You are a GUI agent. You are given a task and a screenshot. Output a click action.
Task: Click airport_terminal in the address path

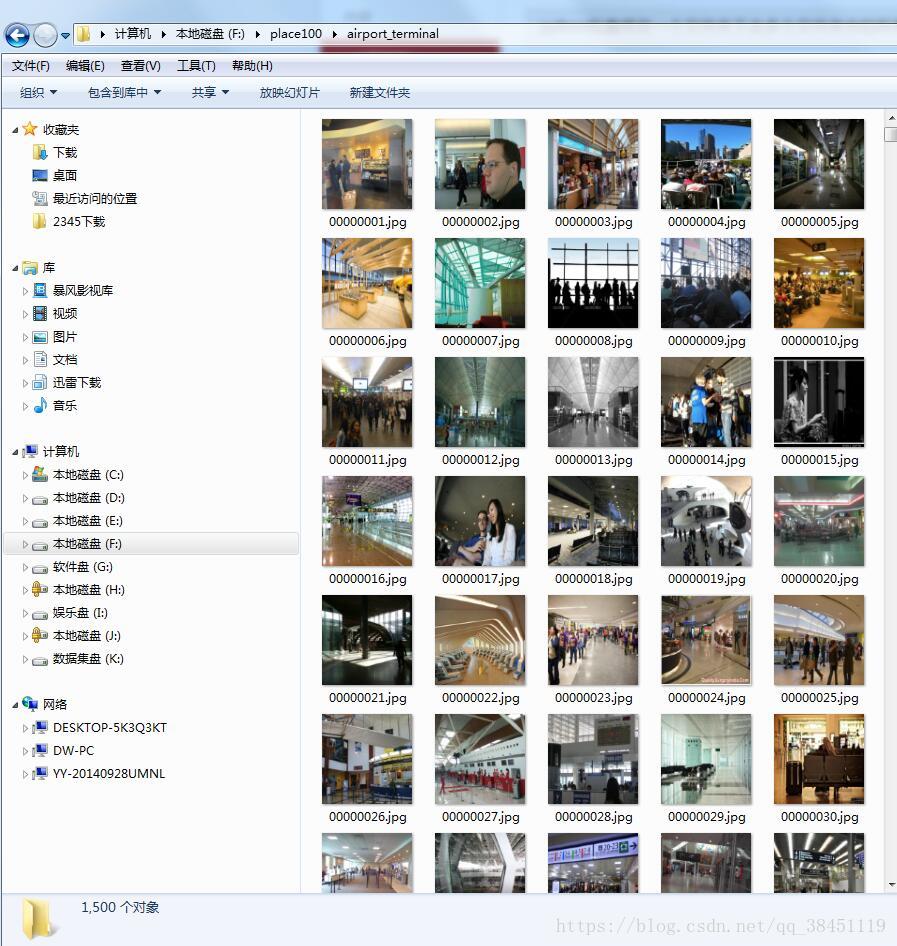click(393, 34)
